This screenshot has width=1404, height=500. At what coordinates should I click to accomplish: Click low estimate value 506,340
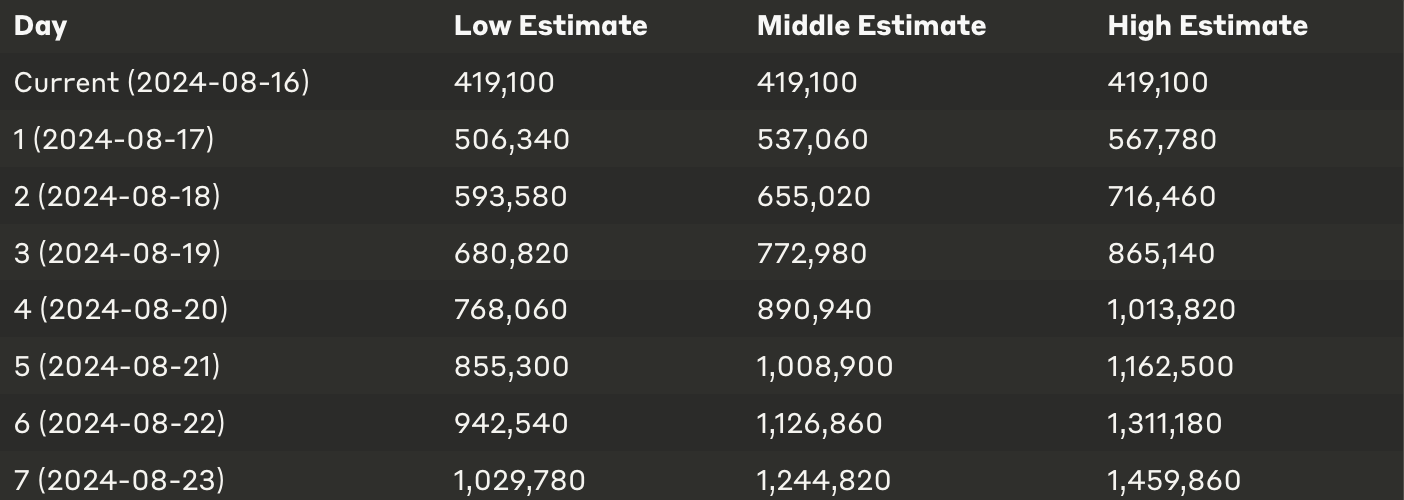[x=512, y=139]
